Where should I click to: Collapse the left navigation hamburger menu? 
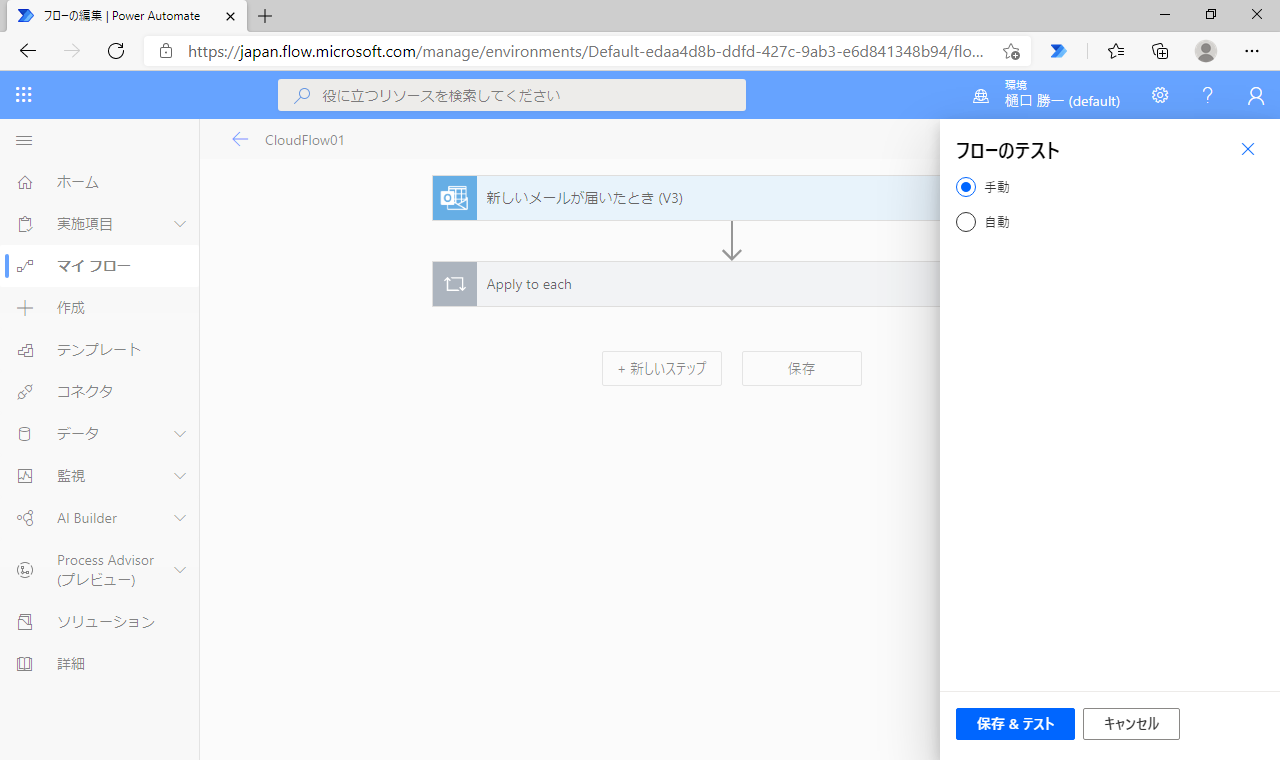click(x=24, y=140)
